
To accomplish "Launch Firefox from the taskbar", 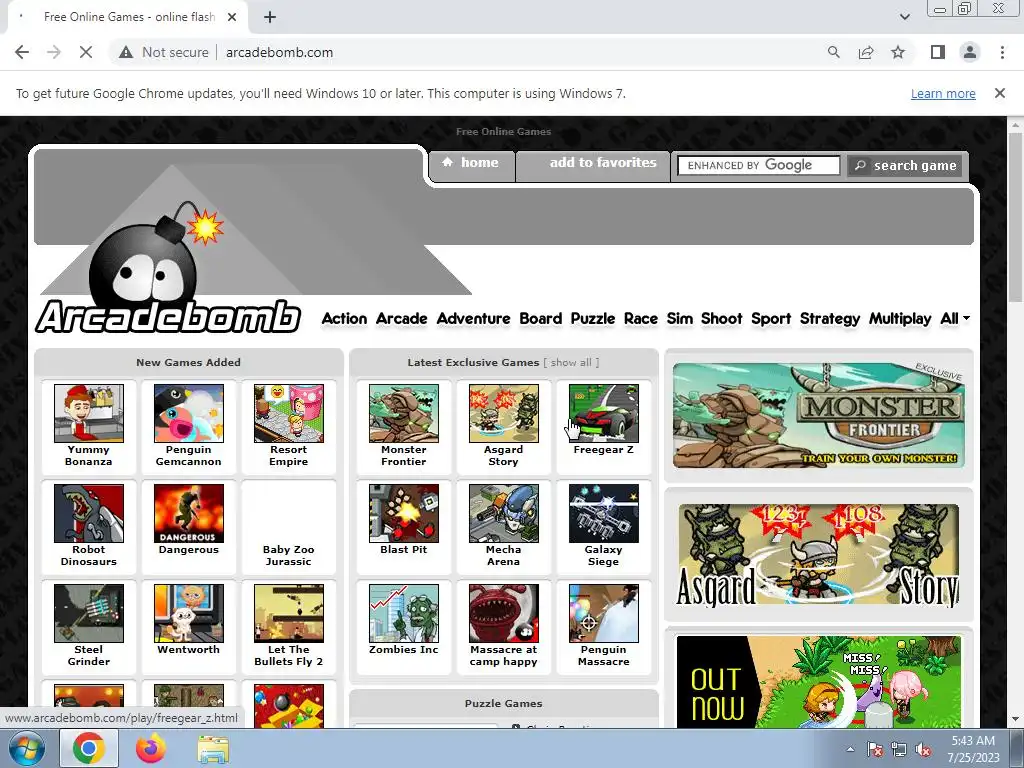I will 151,749.
